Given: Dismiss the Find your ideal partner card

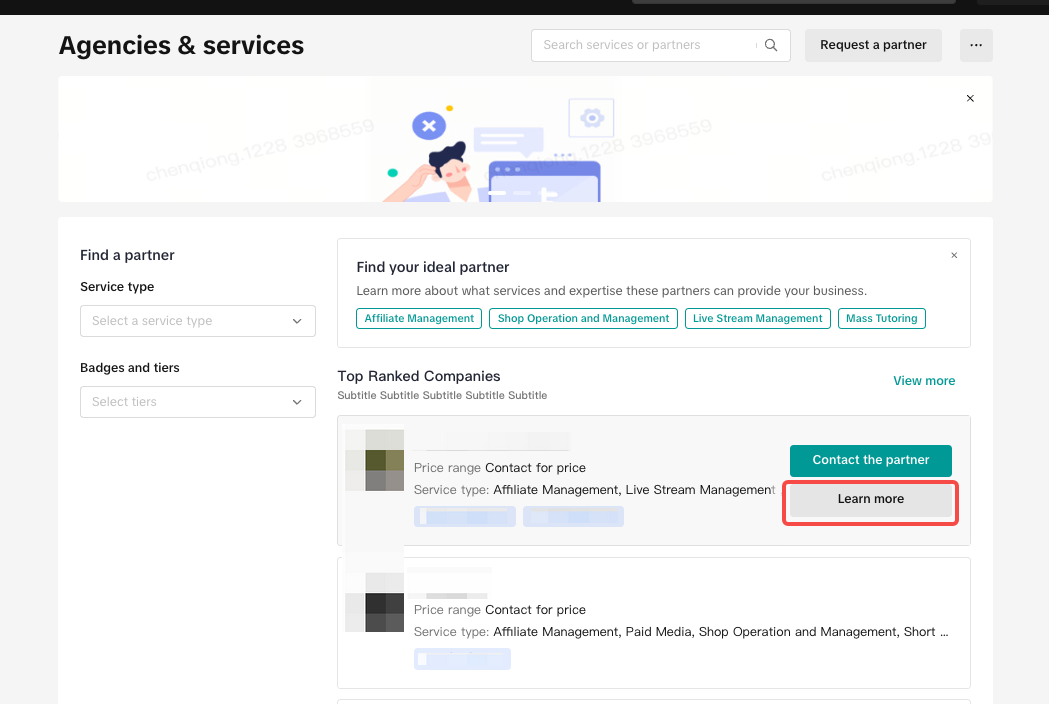Looking at the screenshot, I should pyautogui.click(x=954, y=256).
